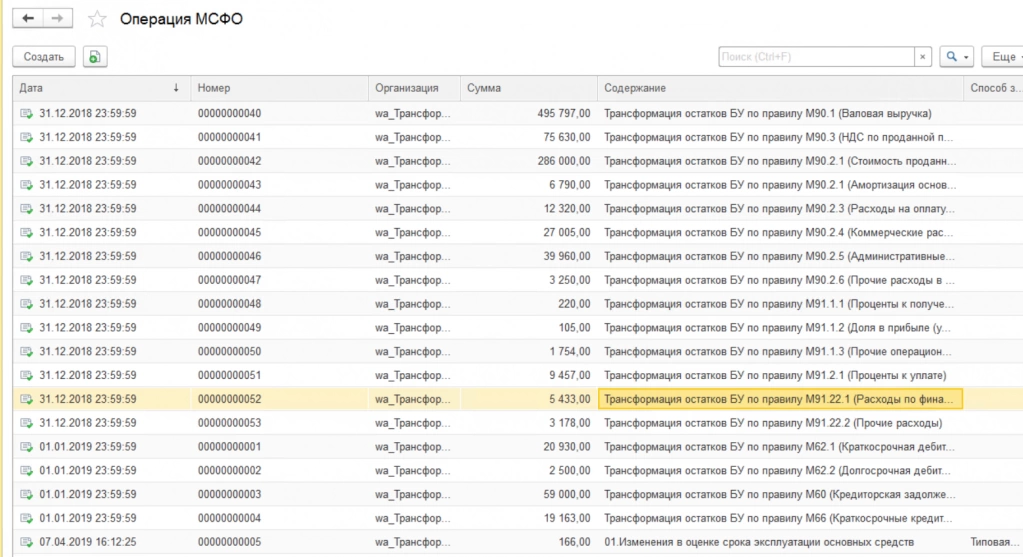Click the back navigation arrow
Viewport: 1023px width, 557px height.
[x=27, y=19]
